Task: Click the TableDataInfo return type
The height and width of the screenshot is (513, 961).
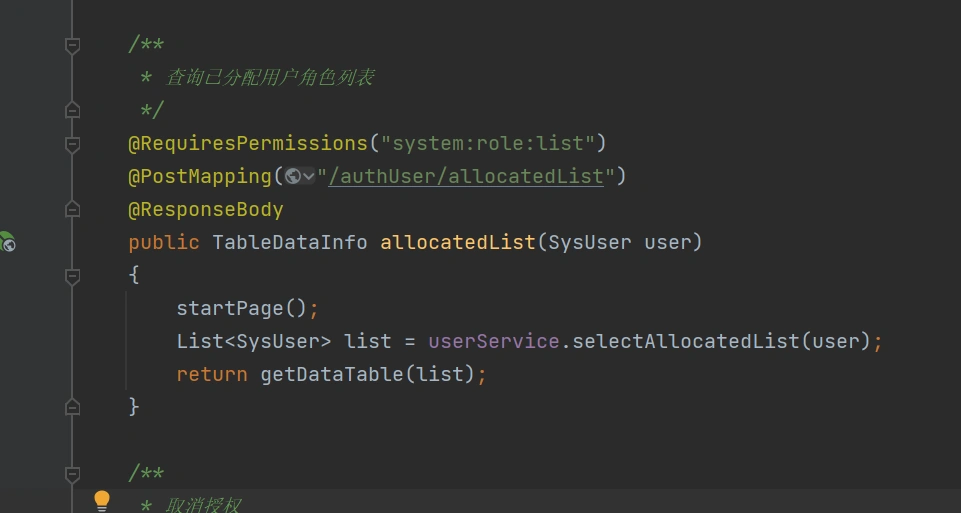Action: point(290,242)
